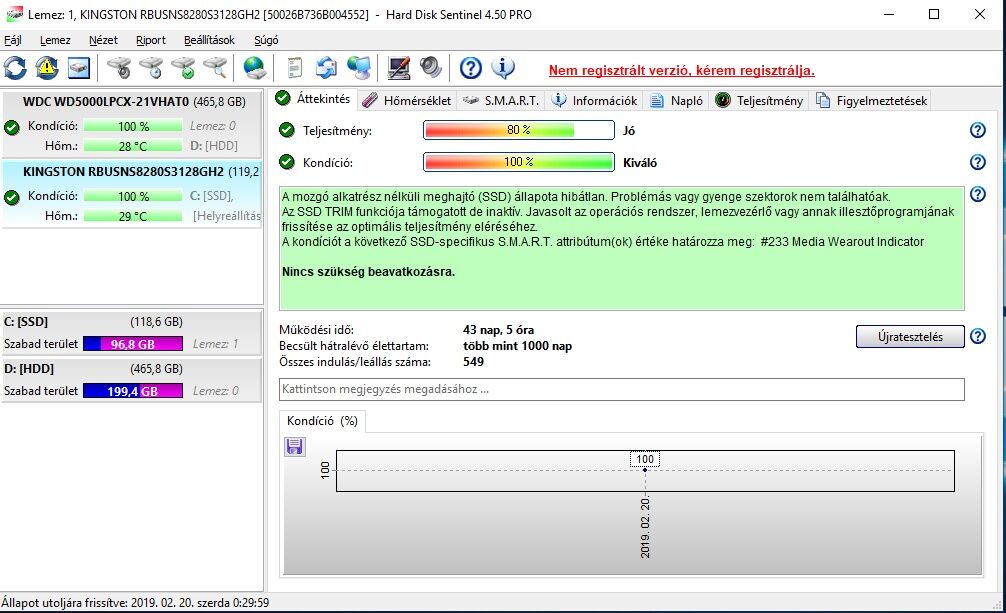
Task: Click the globe with monitor icon
Action: click(359, 67)
